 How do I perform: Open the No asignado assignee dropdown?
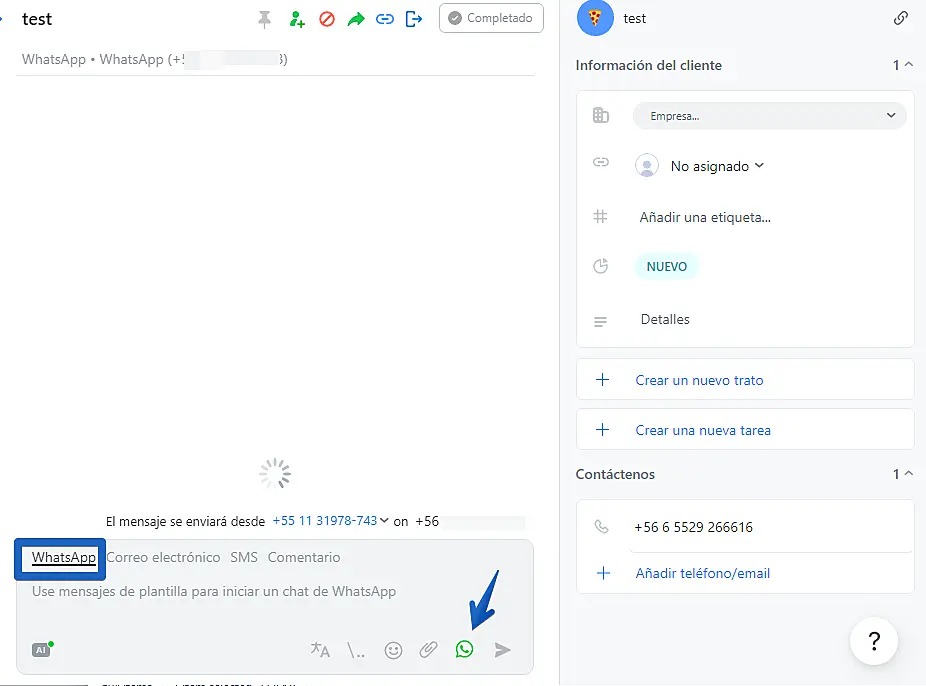coord(717,166)
